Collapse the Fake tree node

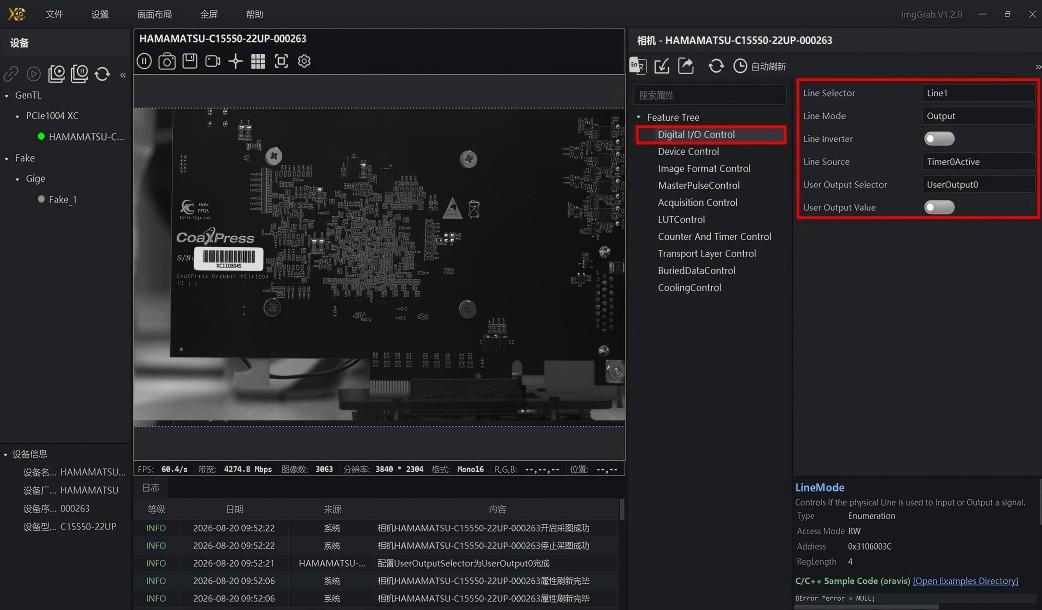[x=7, y=158]
